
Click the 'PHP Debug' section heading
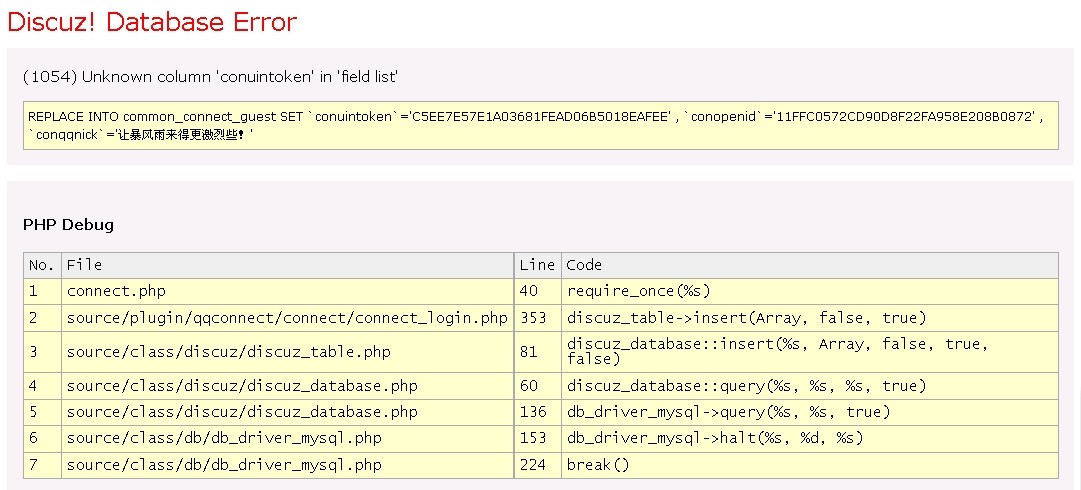pyautogui.click(x=68, y=225)
